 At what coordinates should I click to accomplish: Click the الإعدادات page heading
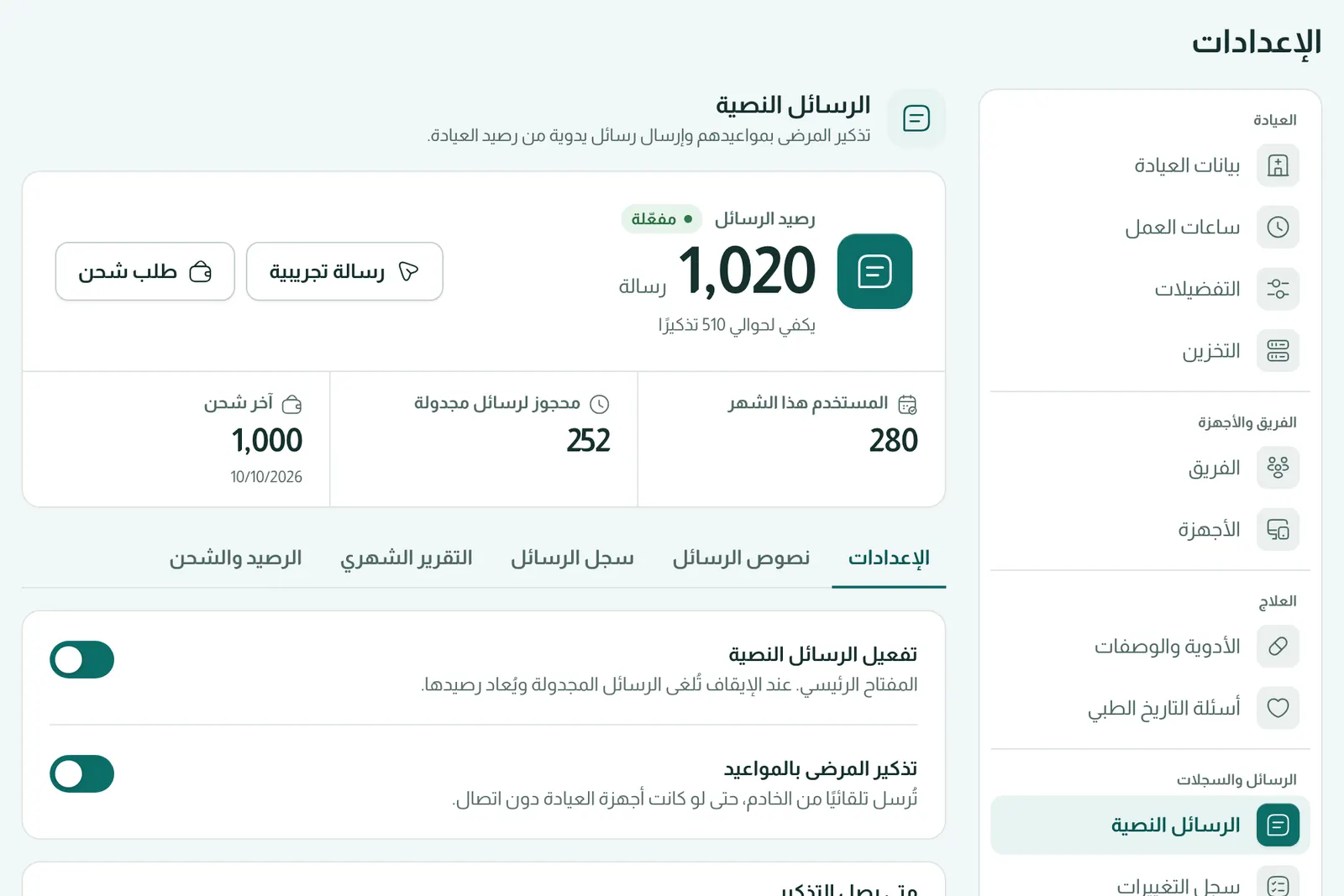1257,42
